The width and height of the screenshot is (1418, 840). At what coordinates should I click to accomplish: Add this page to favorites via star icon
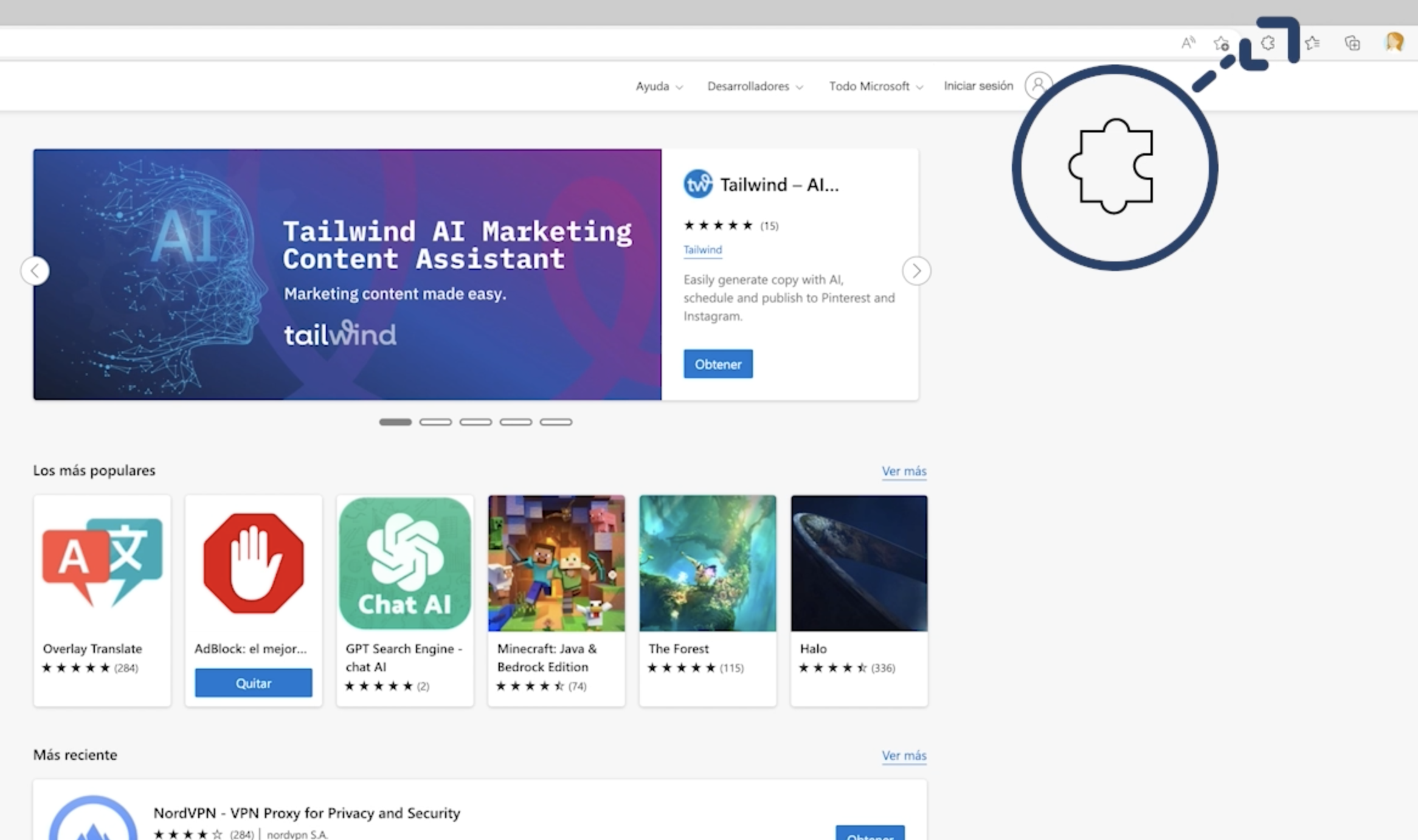1222,43
